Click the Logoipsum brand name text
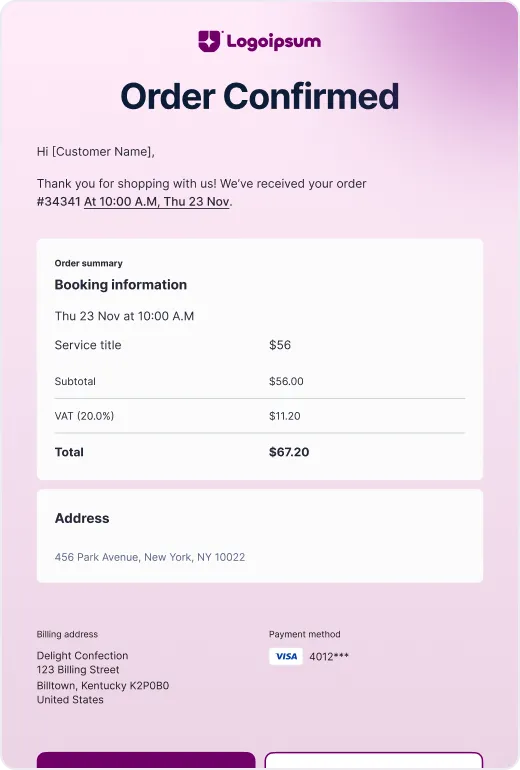 click(274, 41)
